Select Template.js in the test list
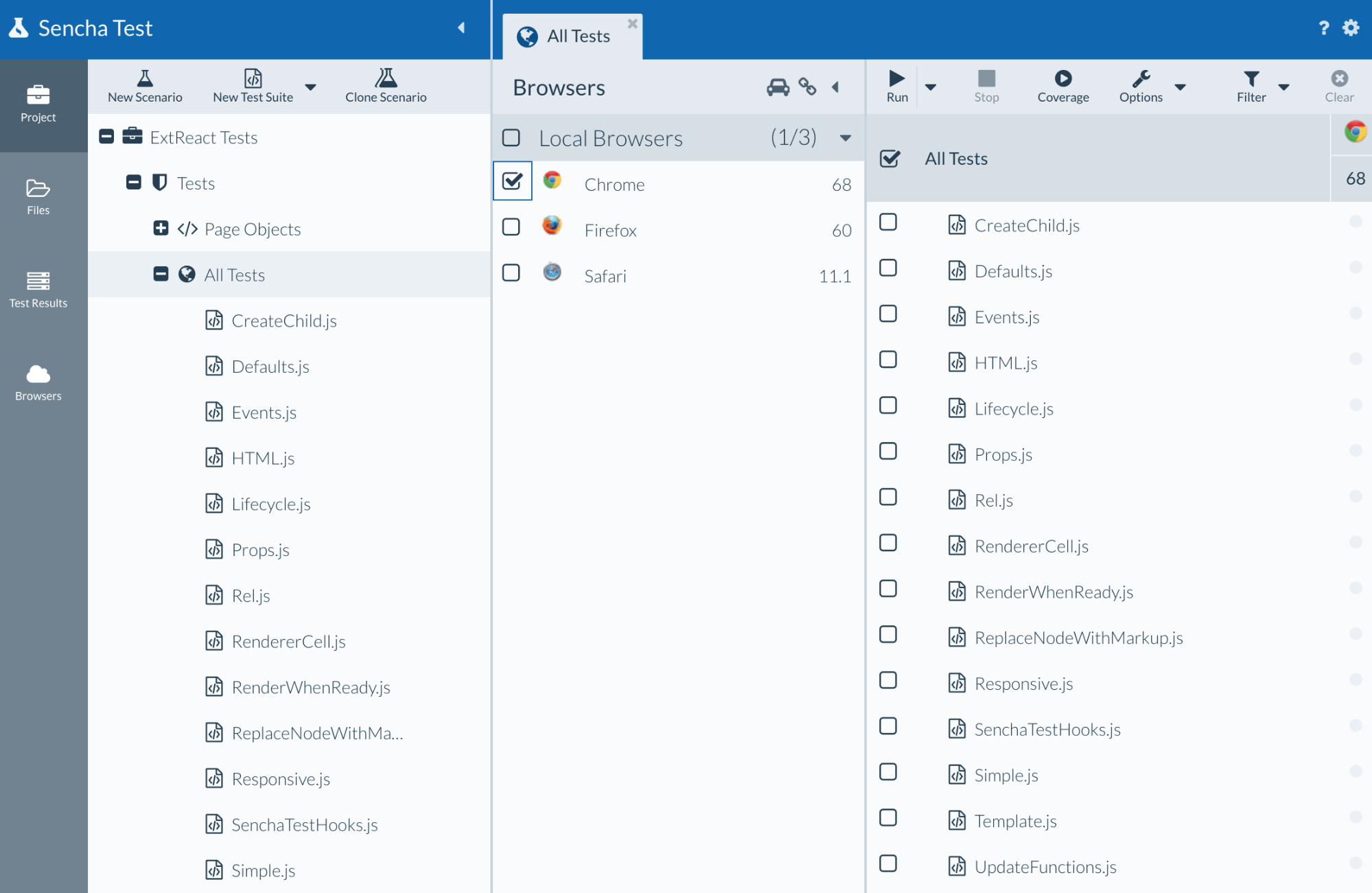Viewport: 1372px width, 893px height. [x=1015, y=822]
